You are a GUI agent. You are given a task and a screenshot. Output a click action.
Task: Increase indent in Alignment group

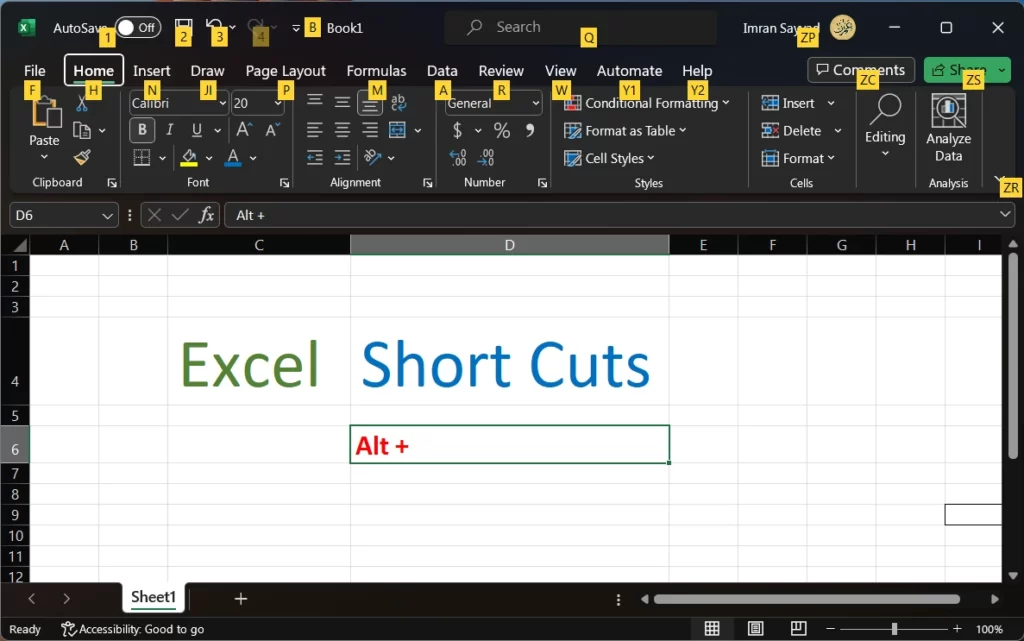pyautogui.click(x=342, y=157)
